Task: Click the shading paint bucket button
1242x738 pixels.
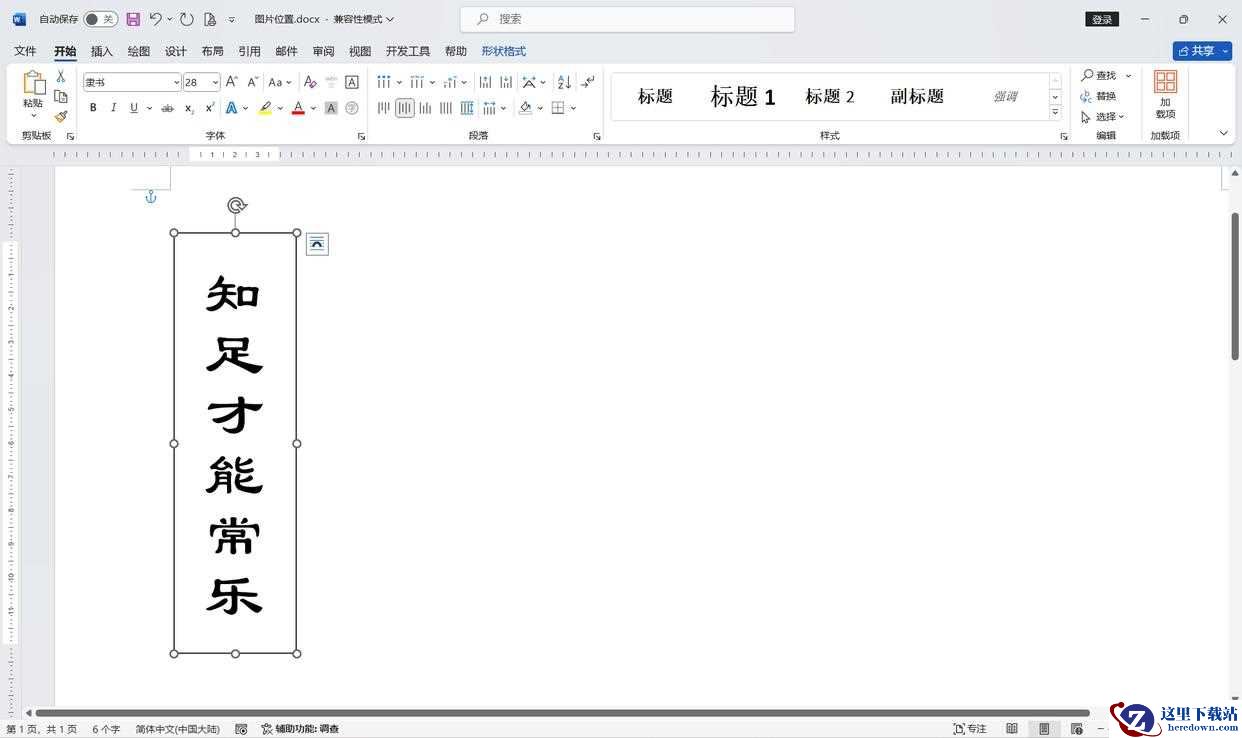Action: [x=526, y=108]
